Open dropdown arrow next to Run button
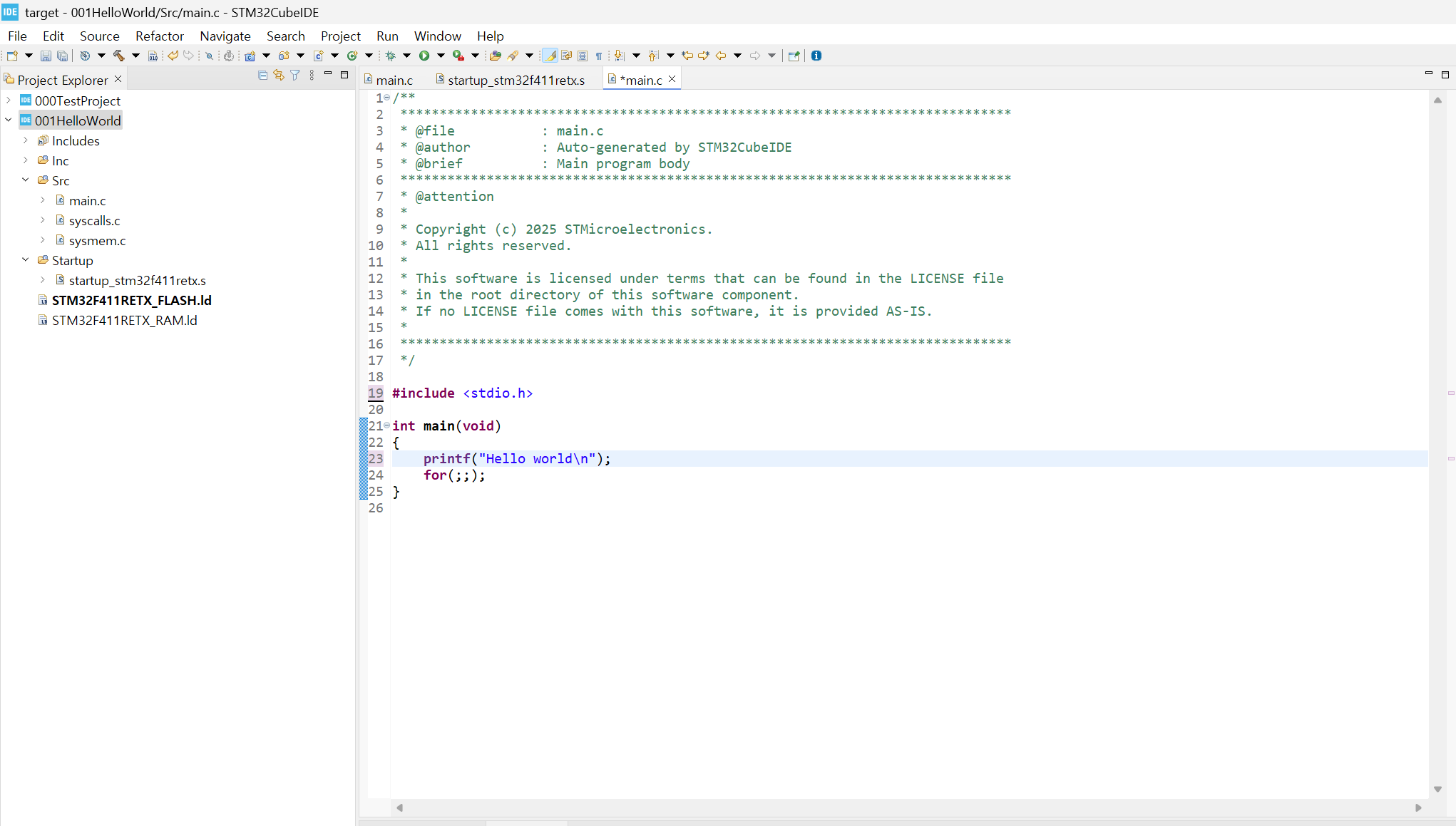This screenshot has width=1456, height=826. pyautogui.click(x=441, y=56)
